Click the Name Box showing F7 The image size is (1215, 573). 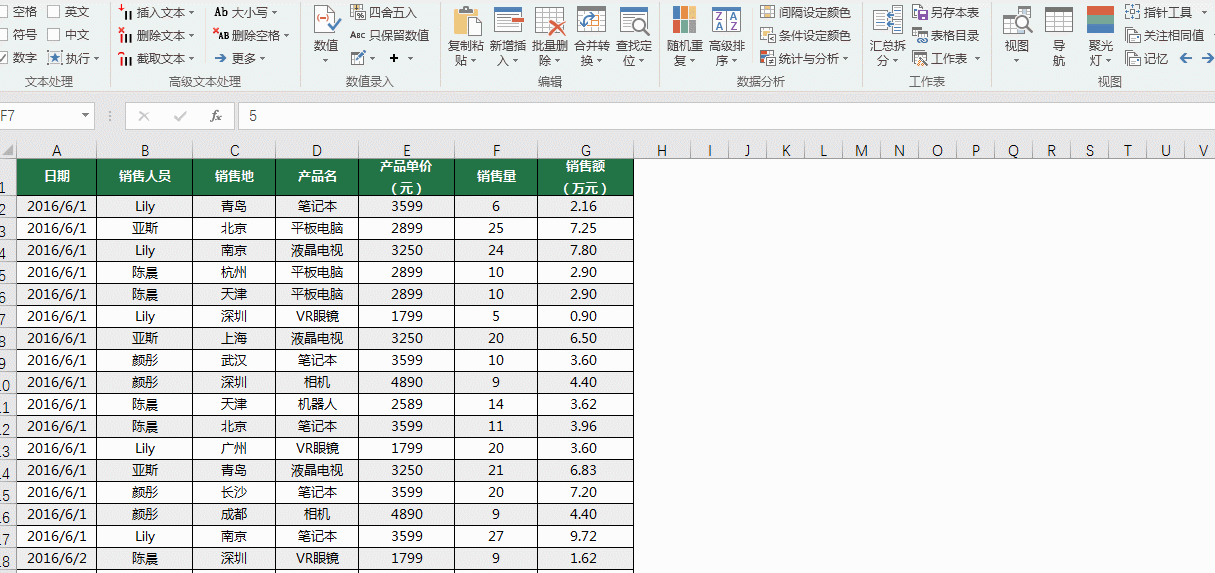pyautogui.click(x=38, y=116)
